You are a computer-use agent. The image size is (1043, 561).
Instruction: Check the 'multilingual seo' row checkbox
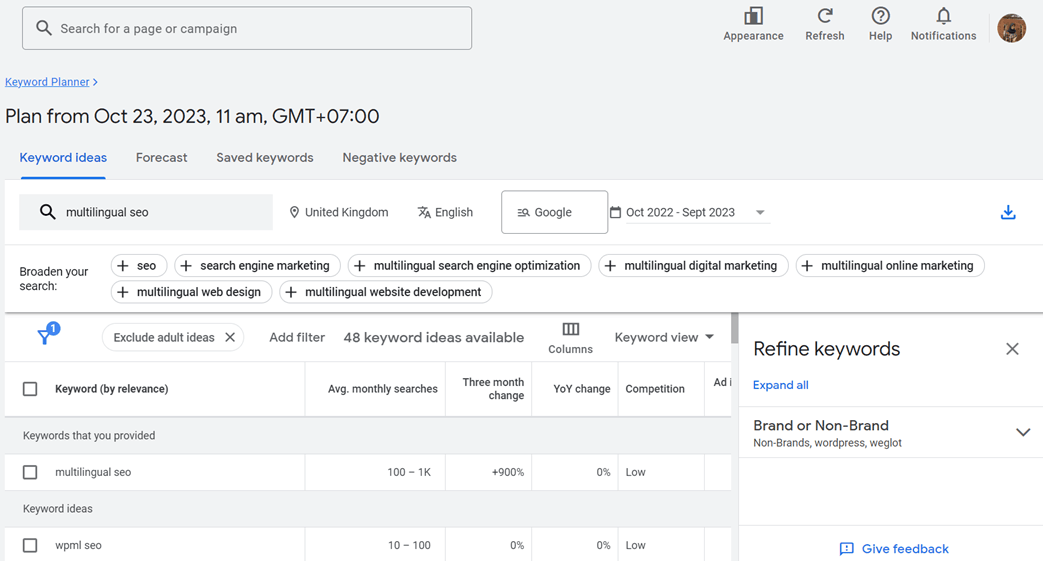pyautogui.click(x=30, y=472)
